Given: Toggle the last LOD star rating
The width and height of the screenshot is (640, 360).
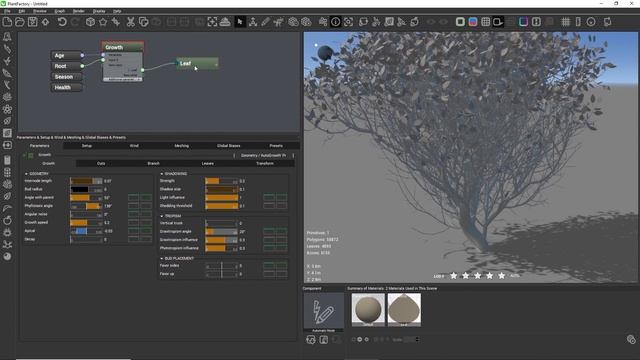Looking at the screenshot, I should [502, 276].
